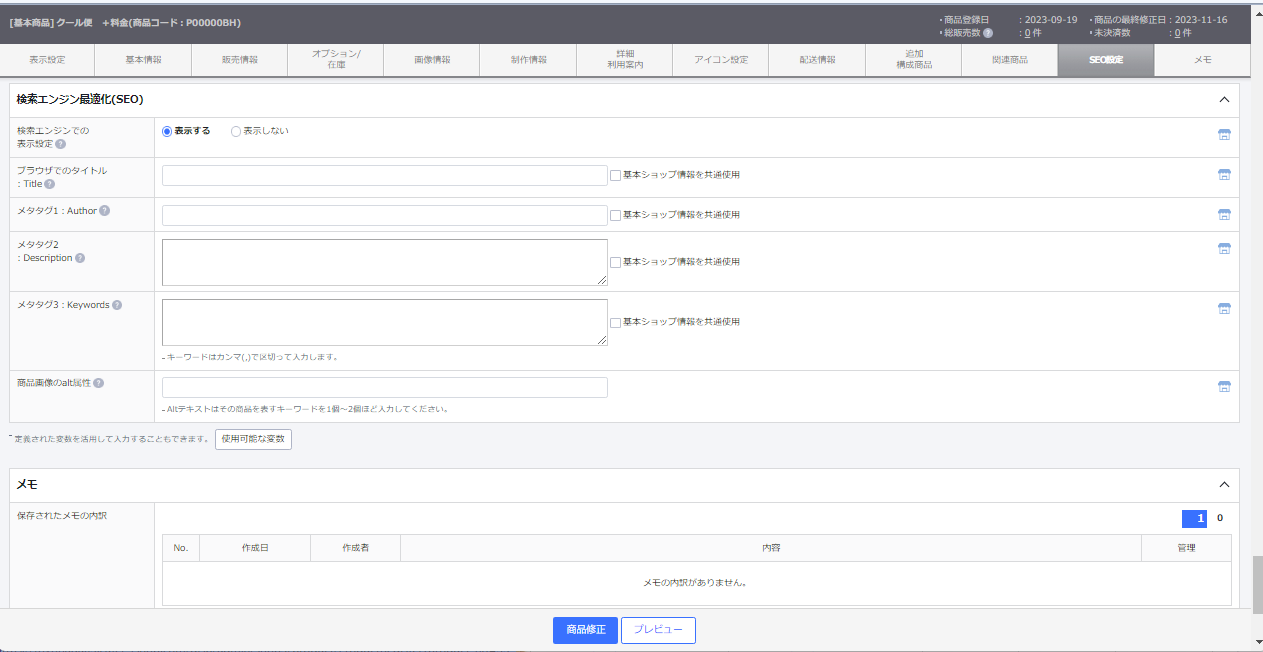Image resolution: width=1263 pixels, height=652 pixels.
Task: Check 基本ショップ情報を共通使用 for Keywords
Action: point(616,322)
